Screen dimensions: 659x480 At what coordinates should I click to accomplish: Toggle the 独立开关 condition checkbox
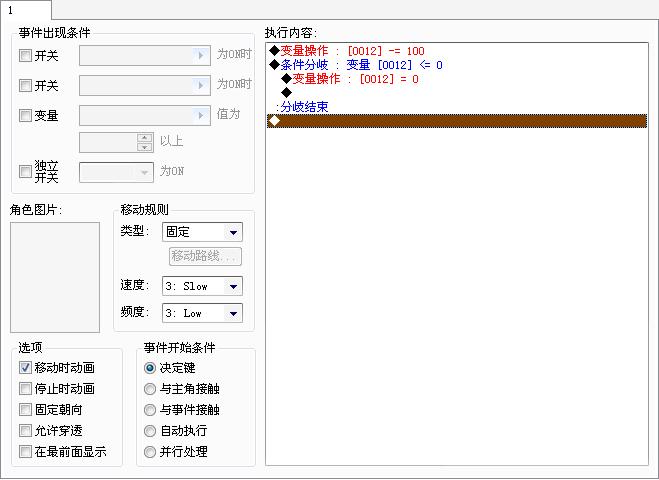[x=25, y=171]
